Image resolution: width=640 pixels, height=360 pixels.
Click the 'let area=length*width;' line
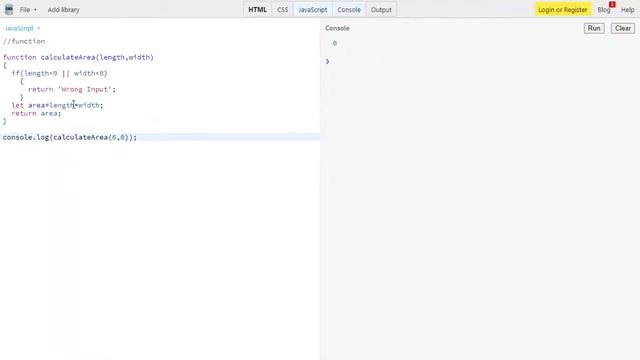coord(58,105)
